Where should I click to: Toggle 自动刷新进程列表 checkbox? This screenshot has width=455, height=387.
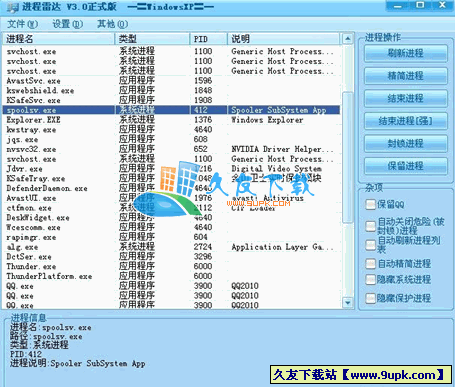click(x=370, y=245)
